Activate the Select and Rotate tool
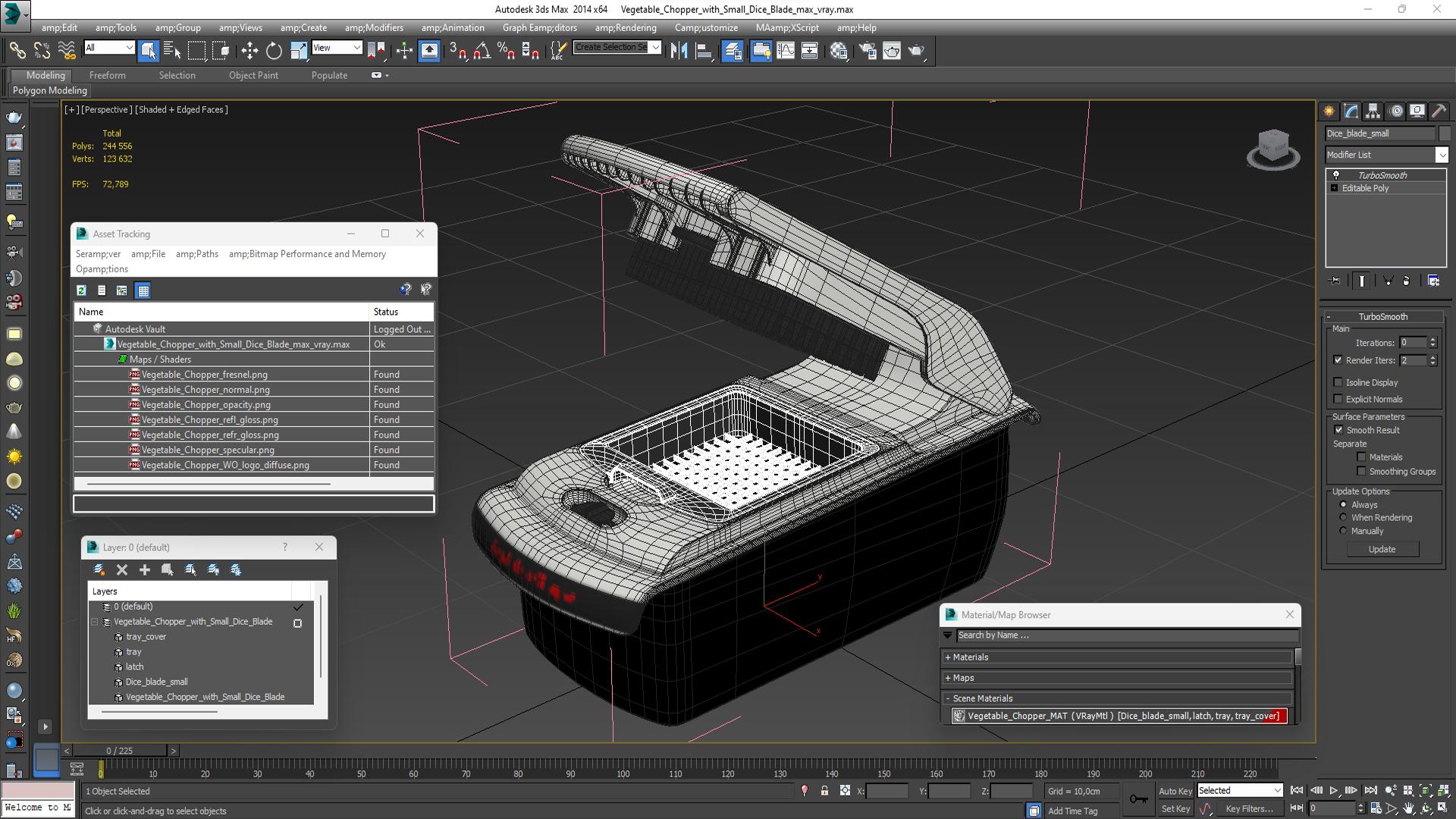 pyautogui.click(x=274, y=51)
